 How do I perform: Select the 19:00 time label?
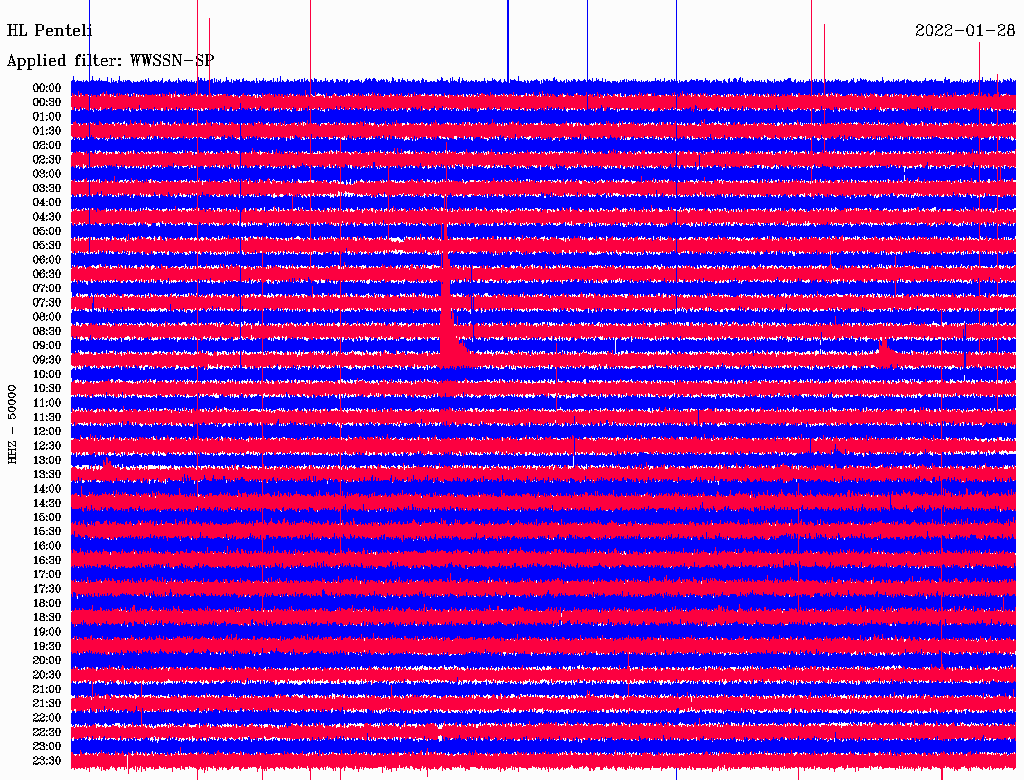pyautogui.click(x=47, y=632)
